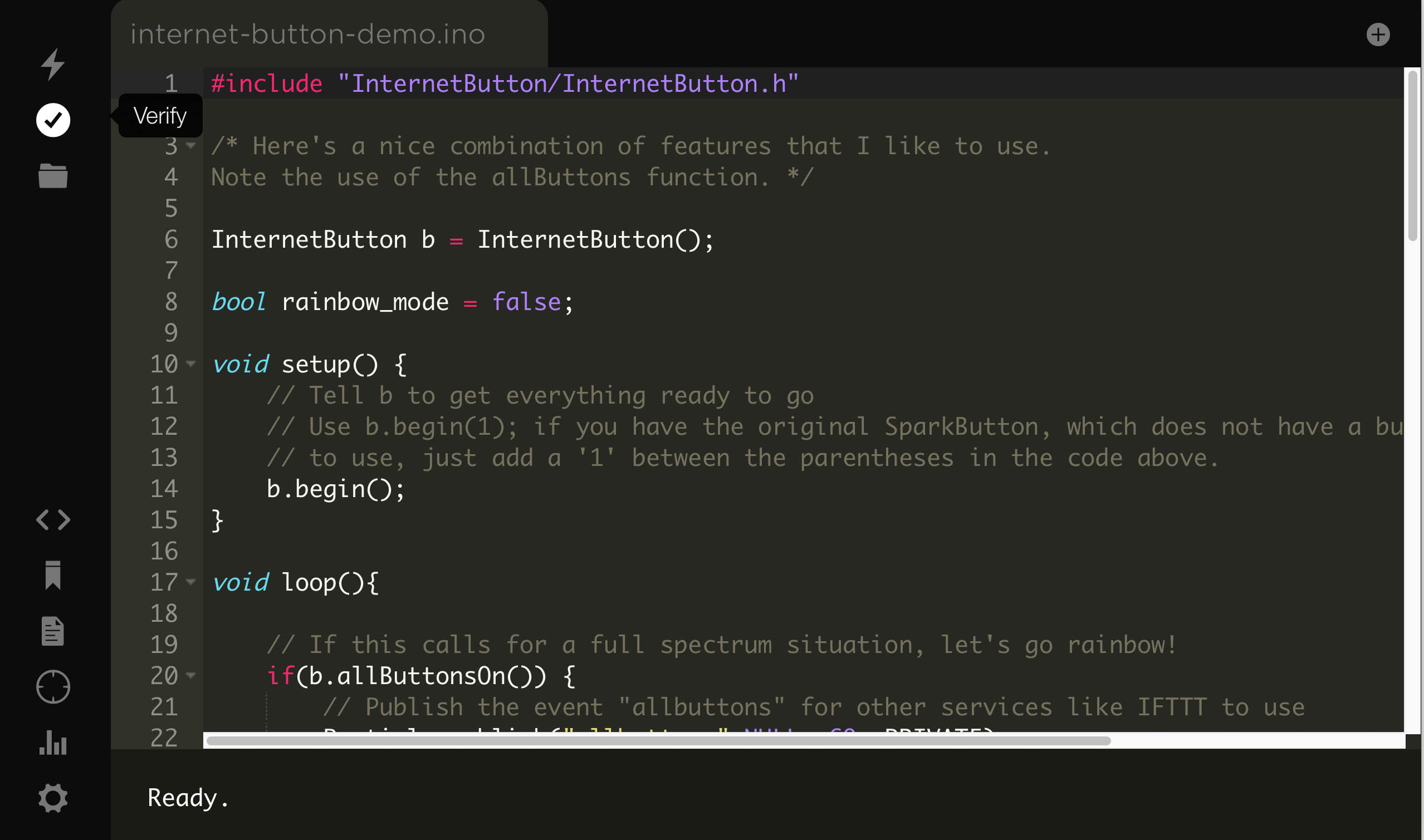Screen dimensions: 1424x840
Task: Click the 'if(b.allButtonsOn()) {' line
Action: coord(420,676)
